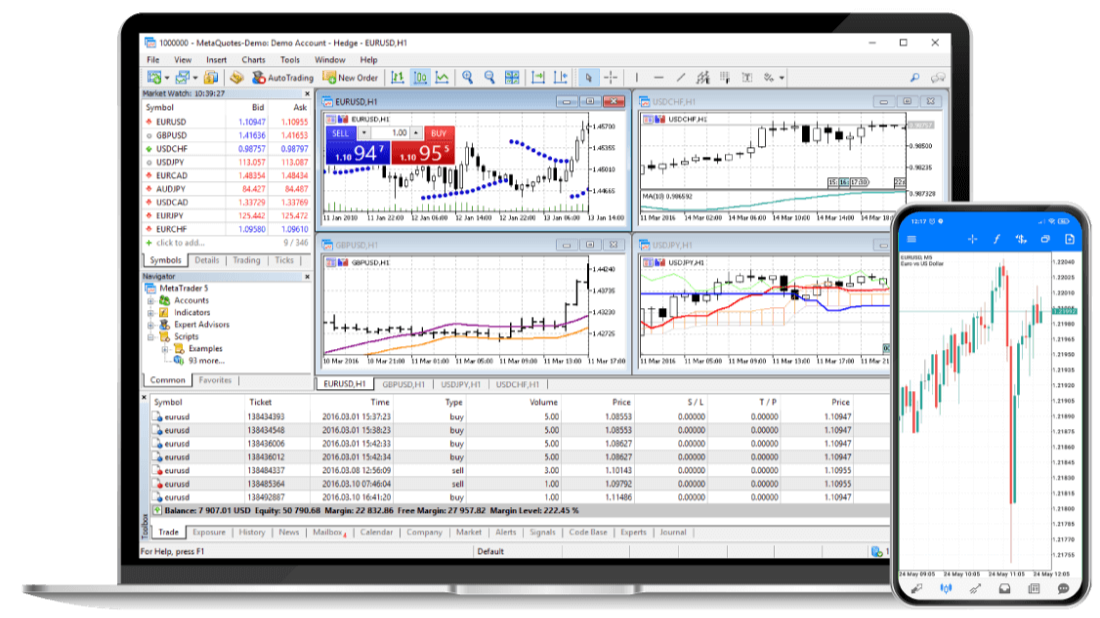Select the vertical line drawing tool

click(x=636, y=78)
